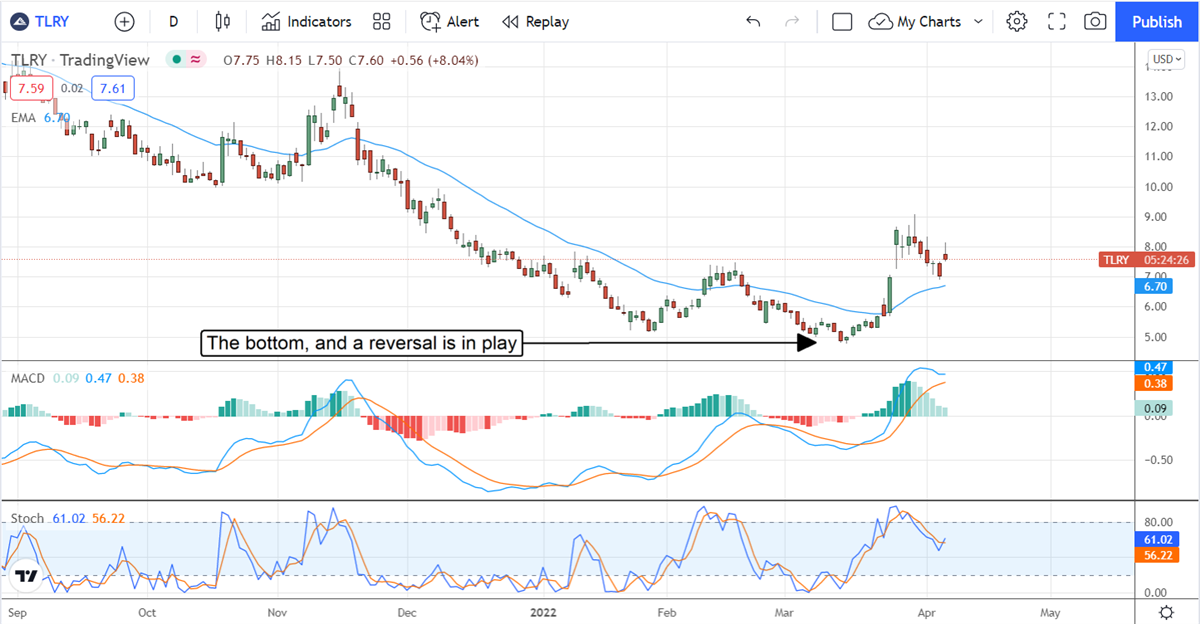1200x624 pixels.
Task: Open the candlestick chart style selector
Action: 222,21
